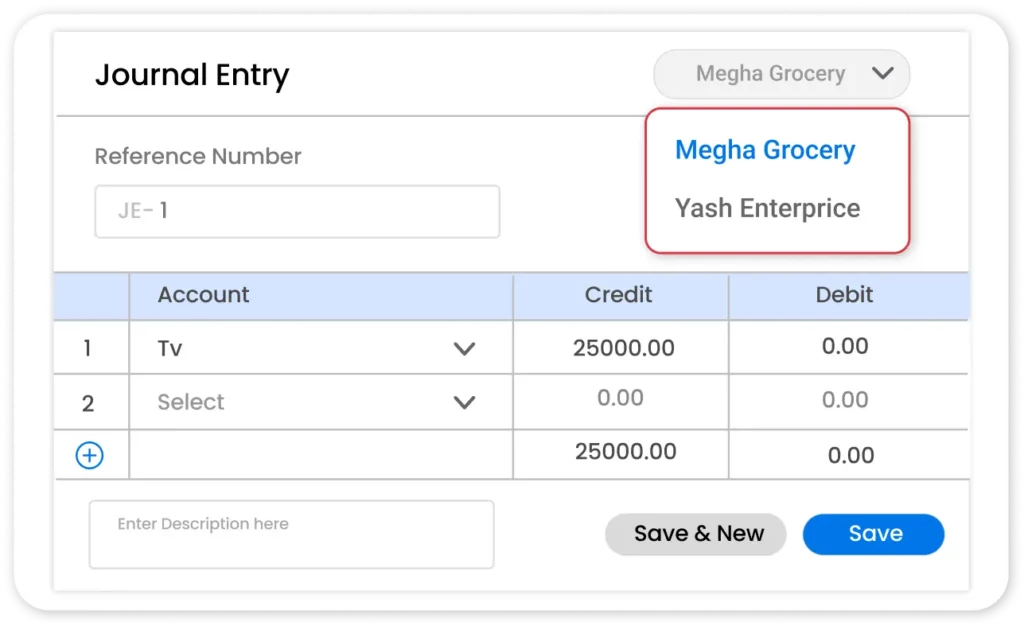Open the Megha Grocery company dropdown
This screenshot has height=626, width=1024.
[x=781, y=74]
